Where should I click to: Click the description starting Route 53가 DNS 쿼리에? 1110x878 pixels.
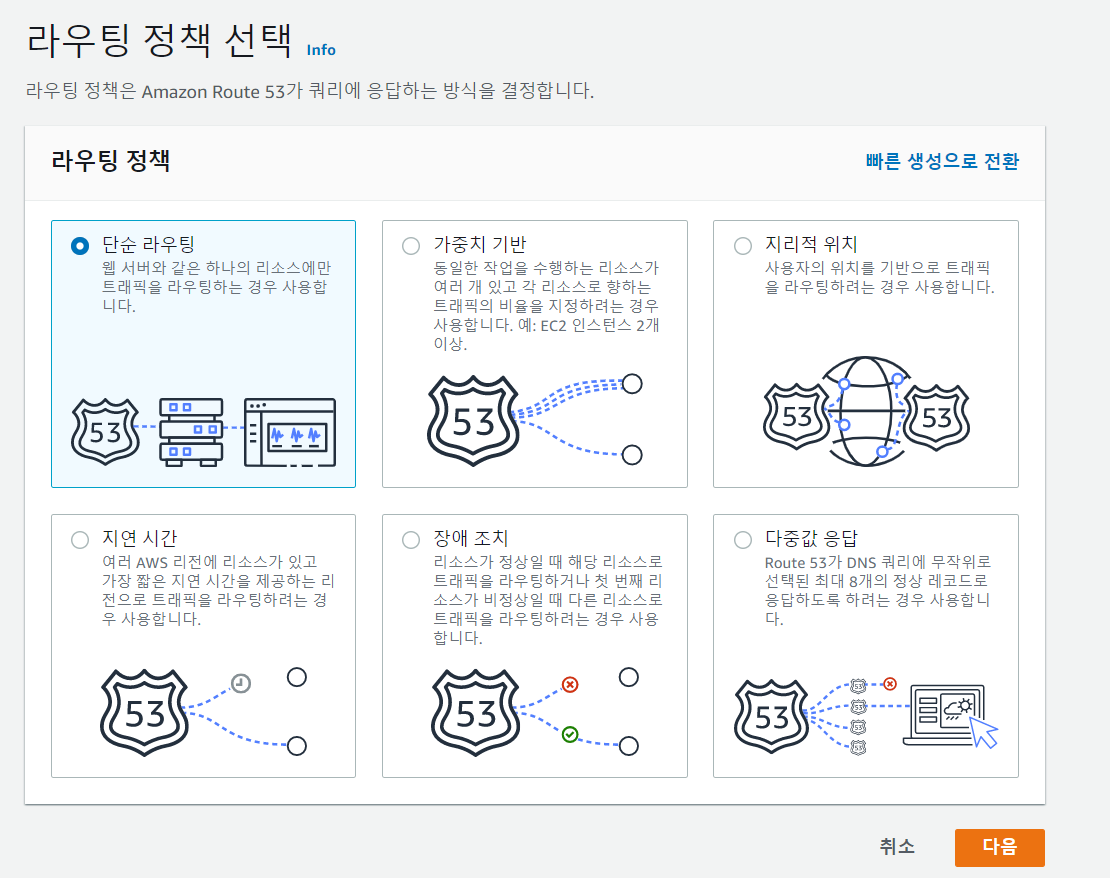click(x=878, y=591)
